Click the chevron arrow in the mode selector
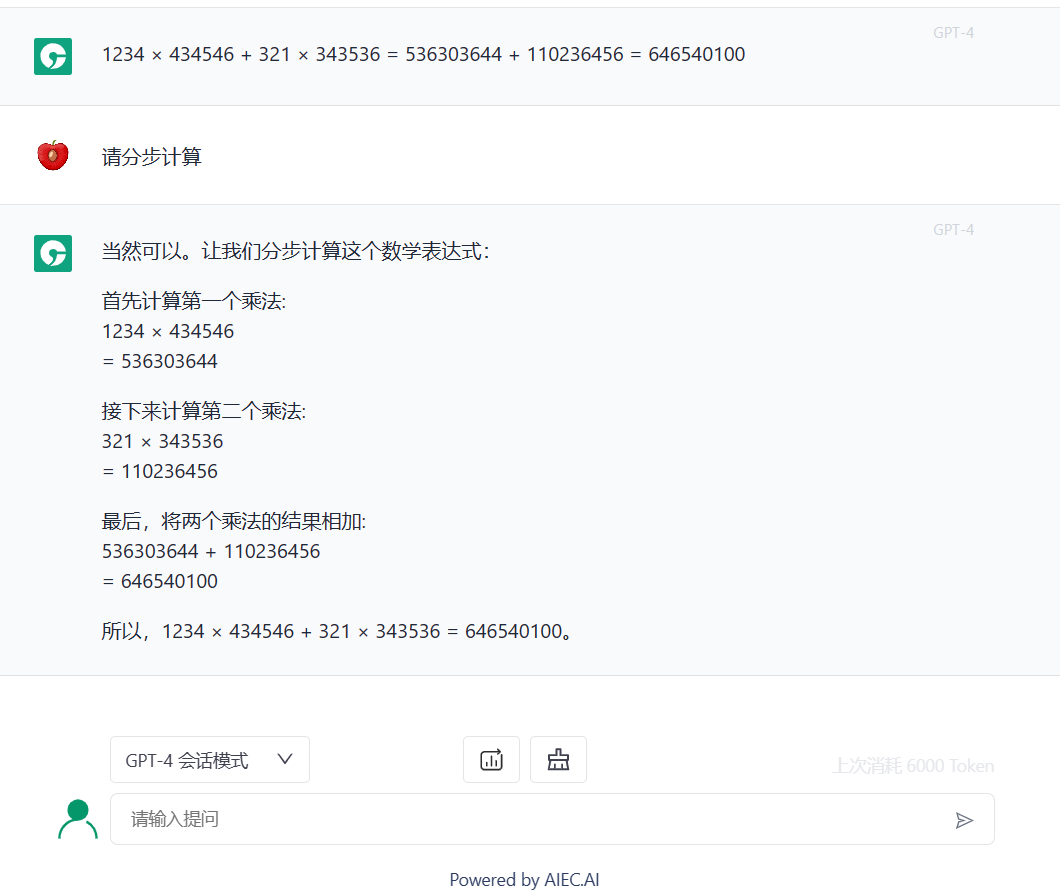Viewport: 1060px width, 891px height. pos(285,760)
